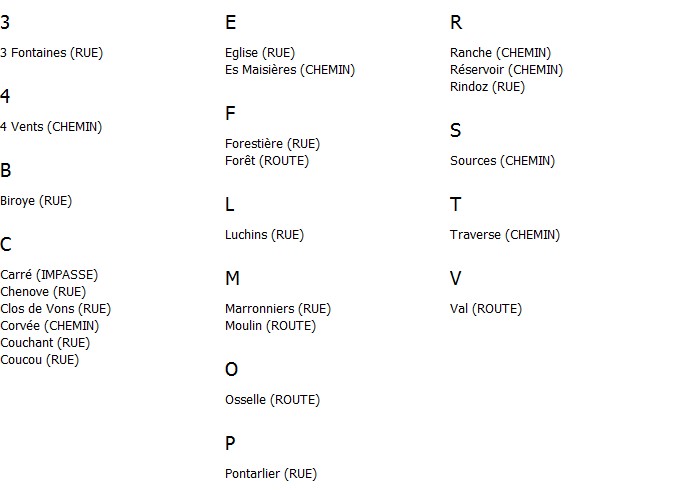Open Carré (IMPASSE) street entry
This screenshot has height=490, width=675.
49,275
